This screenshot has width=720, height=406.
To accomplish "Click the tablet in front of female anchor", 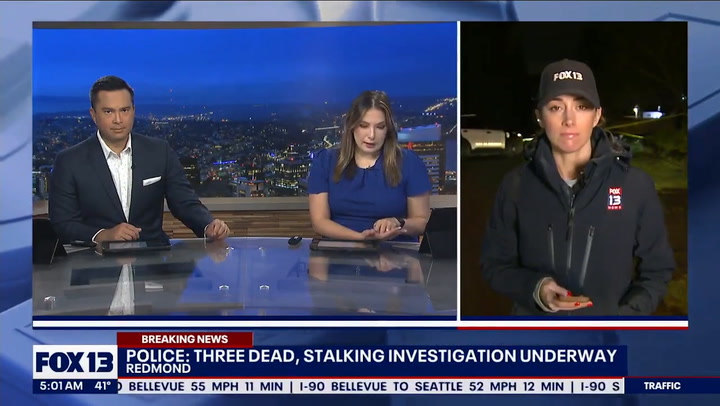I will [x=346, y=243].
